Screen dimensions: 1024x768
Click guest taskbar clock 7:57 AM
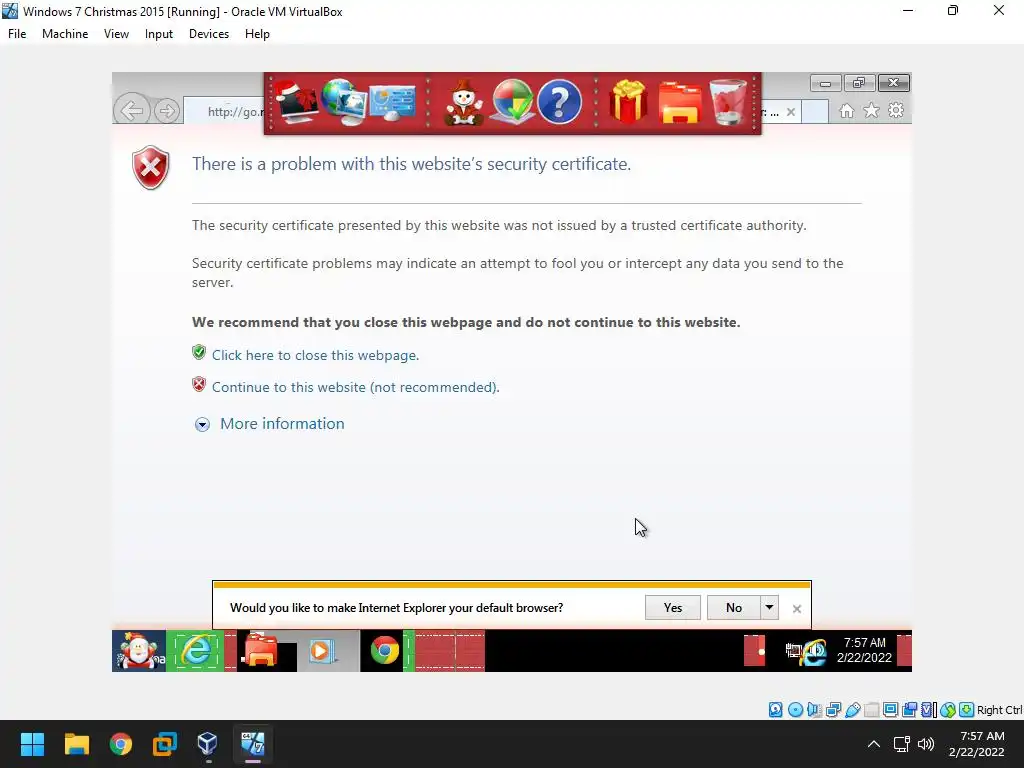click(x=864, y=650)
